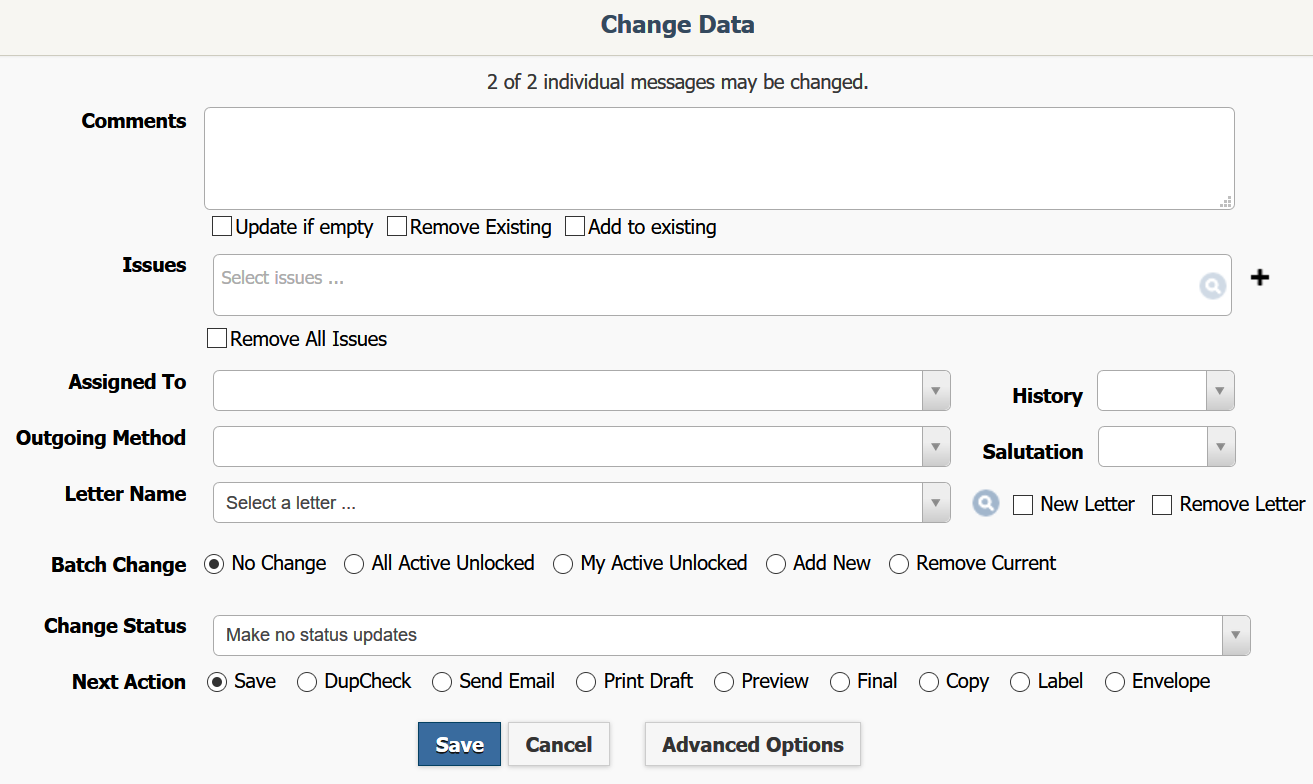The height and width of the screenshot is (784, 1313).
Task: Select the All Active Unlocked radio option
Action: (354, 564)
